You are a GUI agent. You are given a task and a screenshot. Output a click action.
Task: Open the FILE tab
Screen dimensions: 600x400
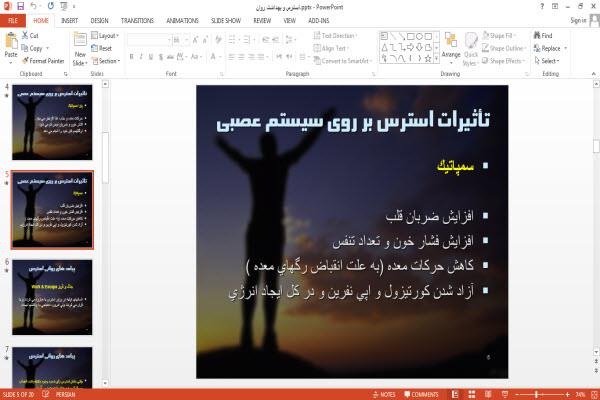[x=13, y=21]
